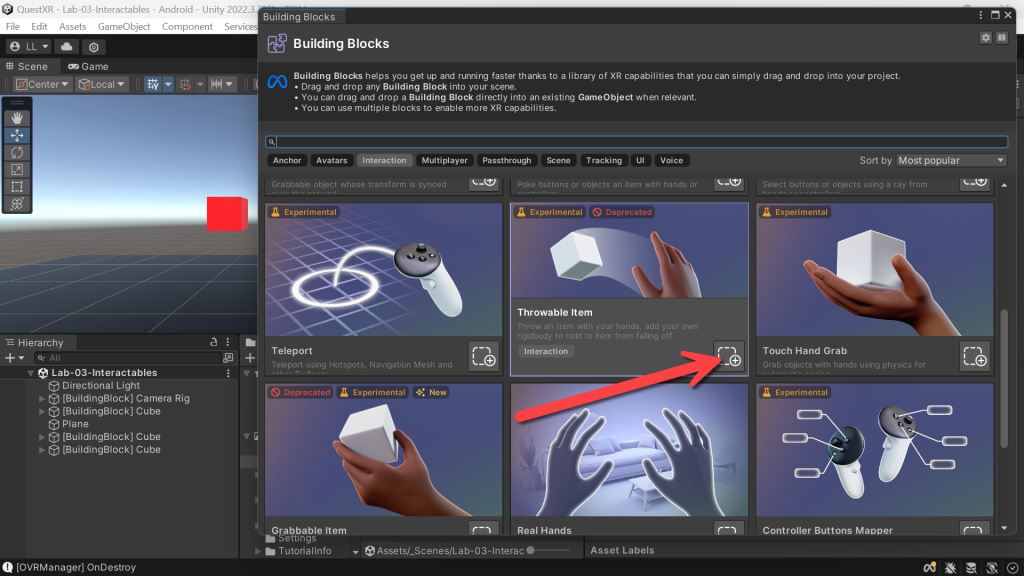Viewport: 1024px width, 576px height.
Task: Open Hierarchy panel options menu
Action: pyautogui.click(x=227, y=342)
